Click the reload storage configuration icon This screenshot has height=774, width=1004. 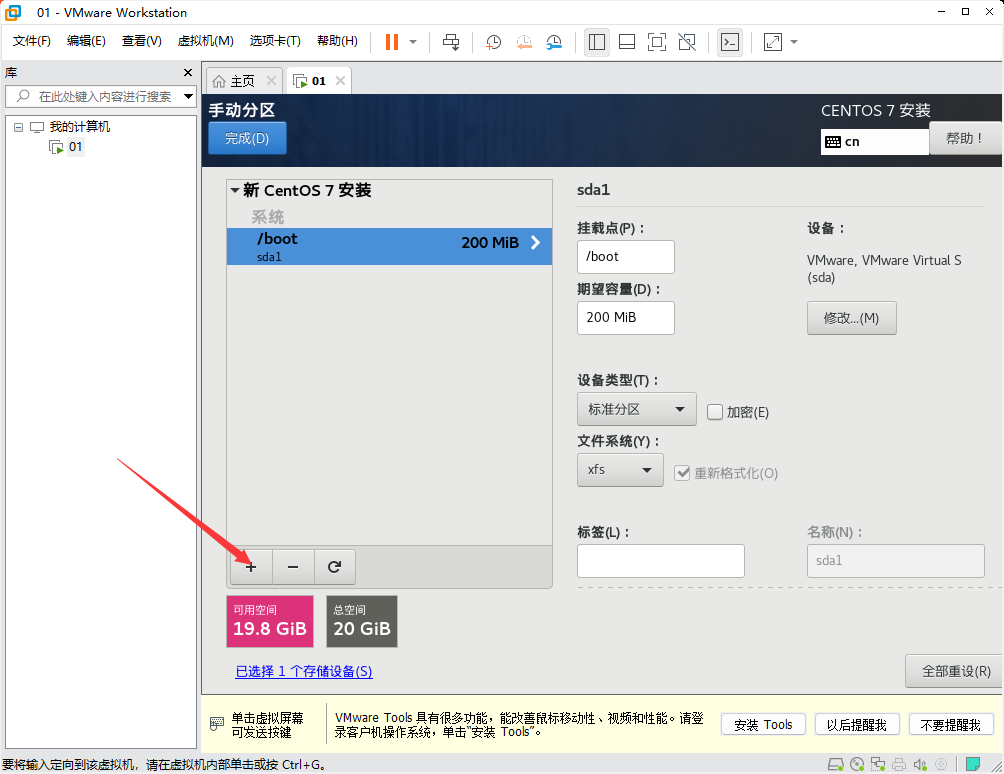coord(334,567)
